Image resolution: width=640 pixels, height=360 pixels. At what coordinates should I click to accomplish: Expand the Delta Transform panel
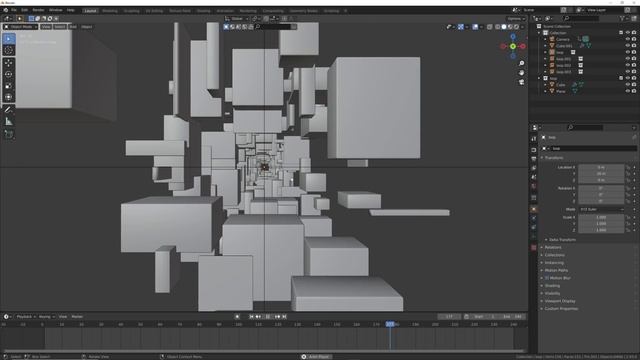coord(562,240)
